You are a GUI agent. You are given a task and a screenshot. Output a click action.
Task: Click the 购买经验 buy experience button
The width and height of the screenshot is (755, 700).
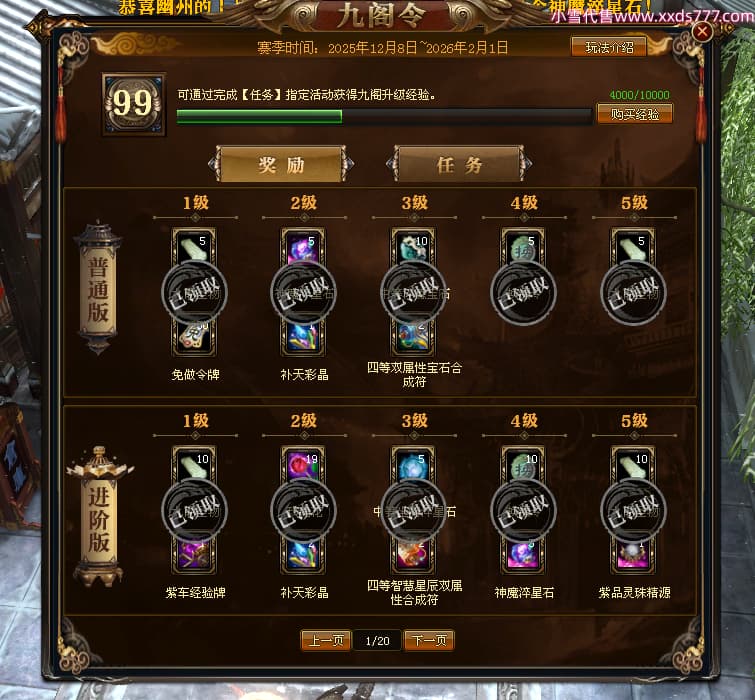point(635,114)
